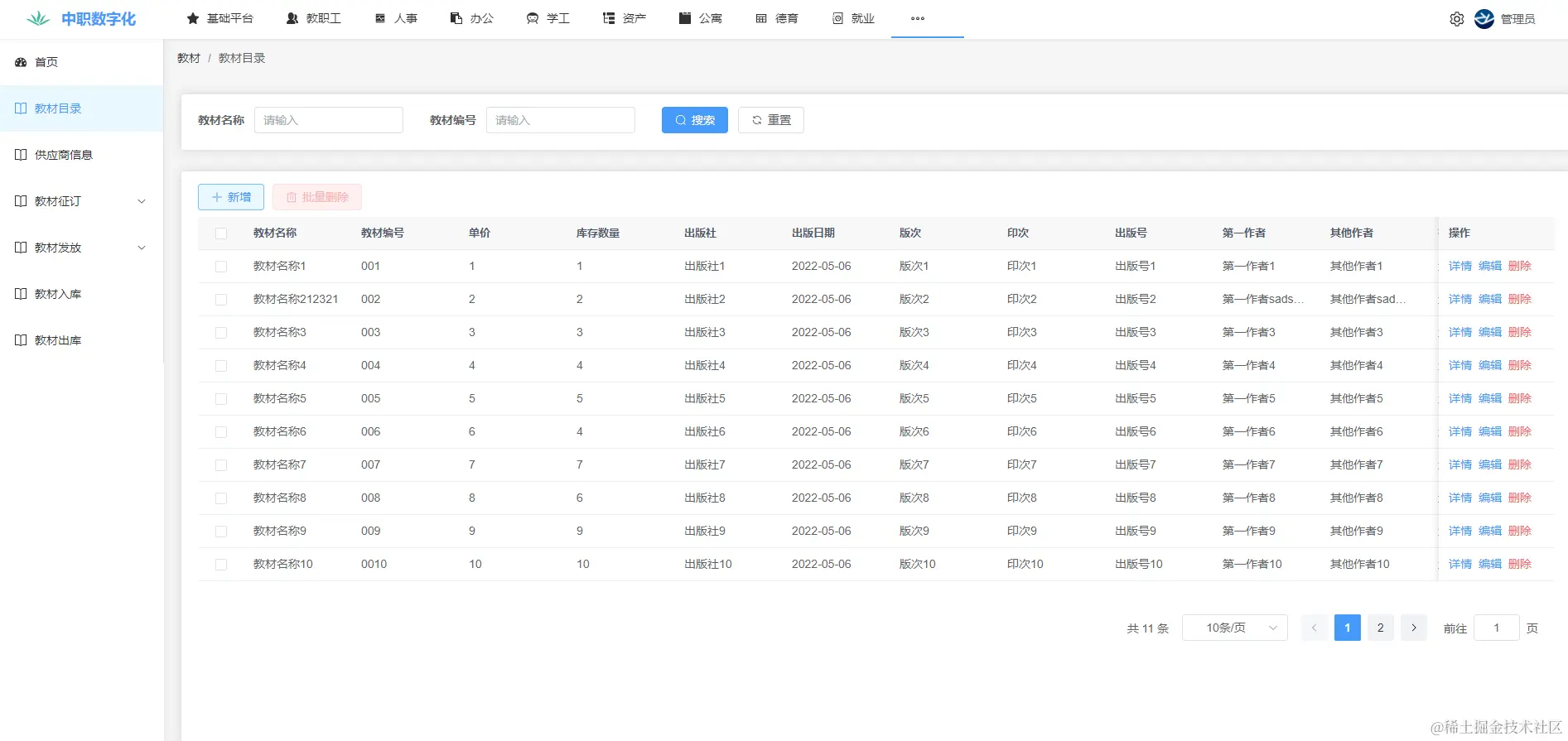1568x741 pixels.
Task: Select the 首页 sidebar item
Action: click(81, 62)
